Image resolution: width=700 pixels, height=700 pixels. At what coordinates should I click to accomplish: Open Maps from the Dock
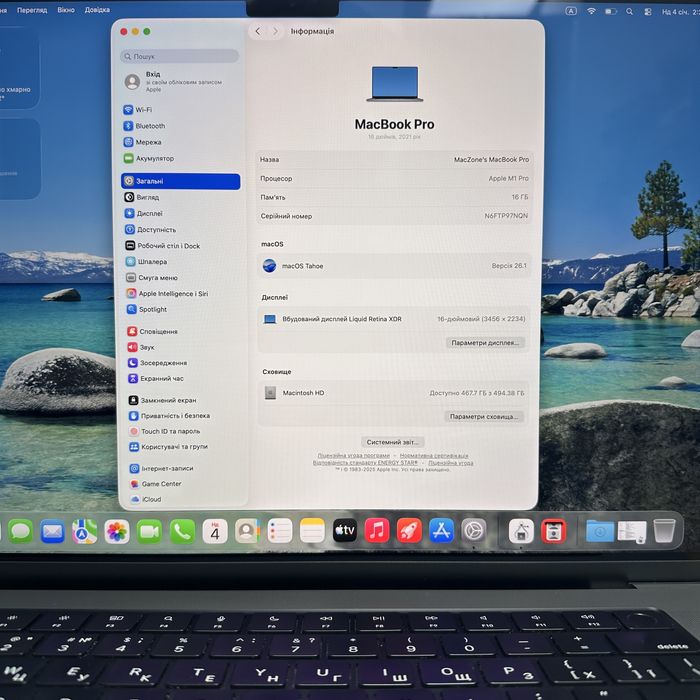pos(84,531)
